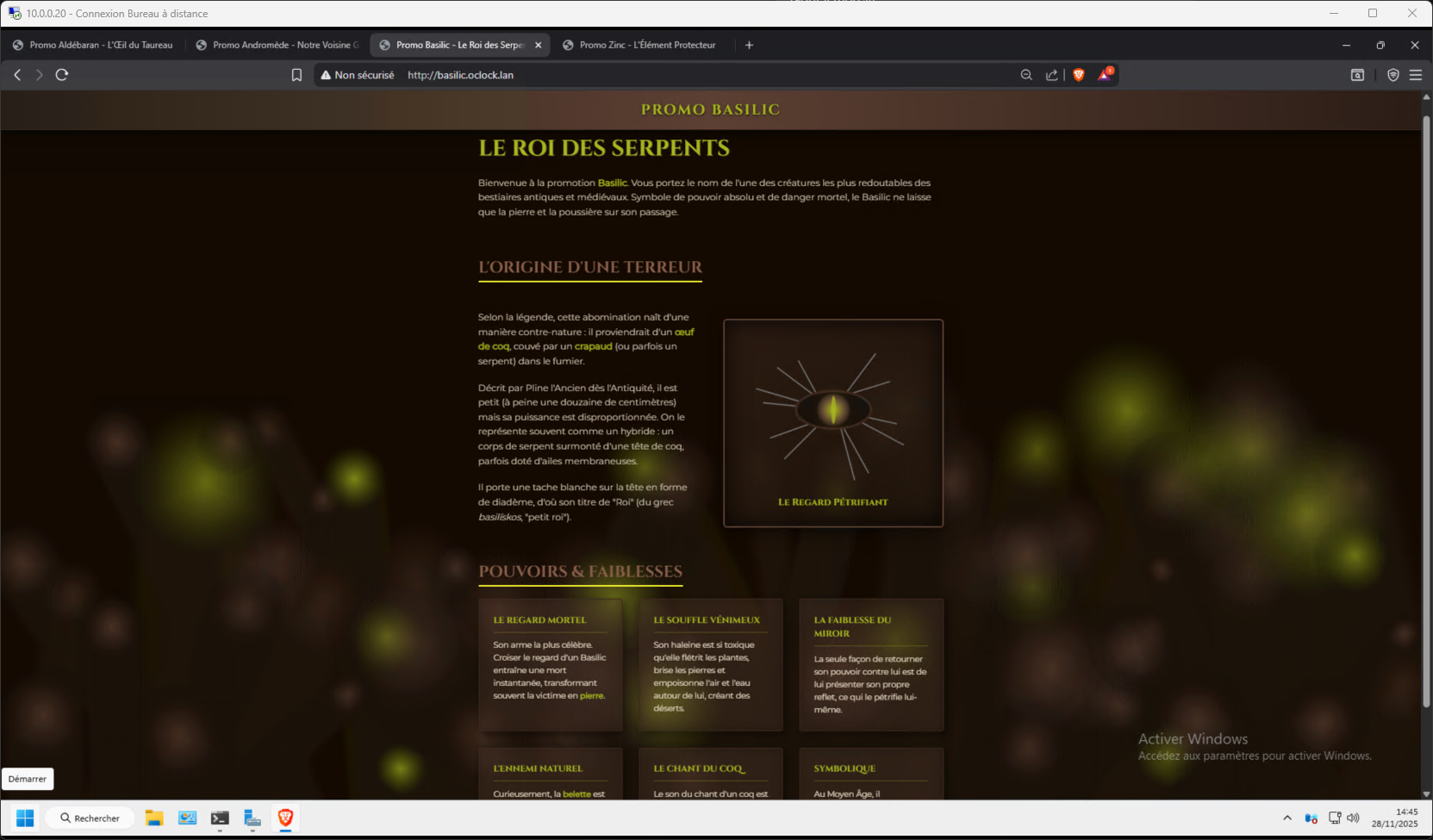1433x840 pixels.
Task: Click the zoom magnifier in address bar
Action: [x=1026, y=75]
